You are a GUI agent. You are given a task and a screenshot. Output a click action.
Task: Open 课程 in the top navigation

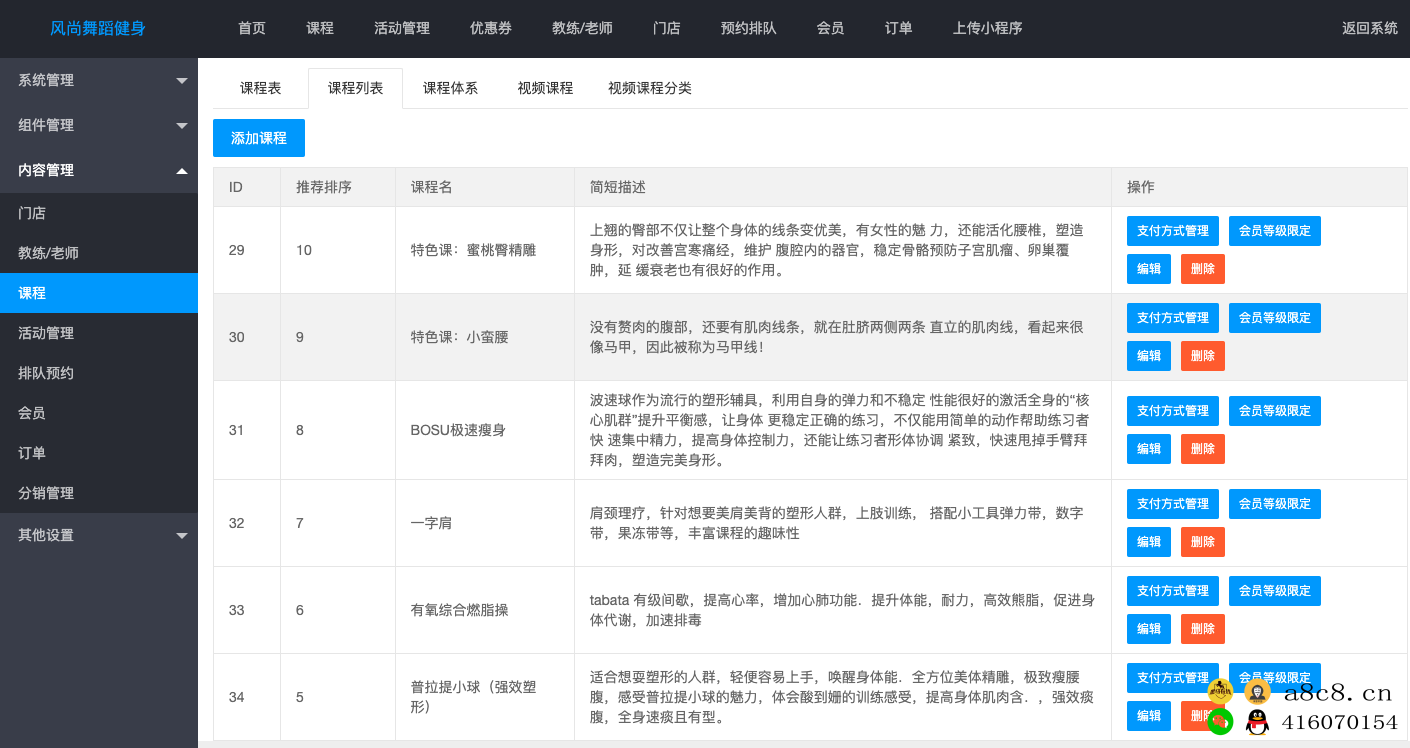[x=320, y=28]
